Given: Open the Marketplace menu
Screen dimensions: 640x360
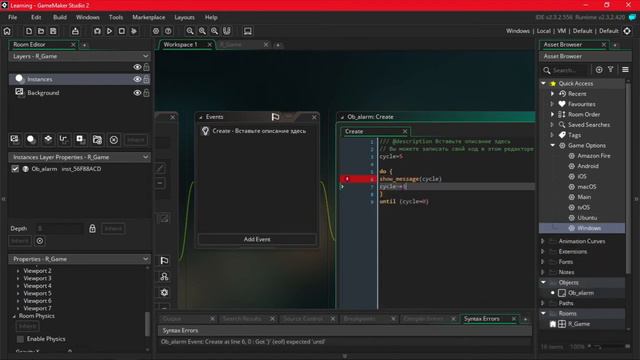Looking at the screenshot, I should coord(149,17).
